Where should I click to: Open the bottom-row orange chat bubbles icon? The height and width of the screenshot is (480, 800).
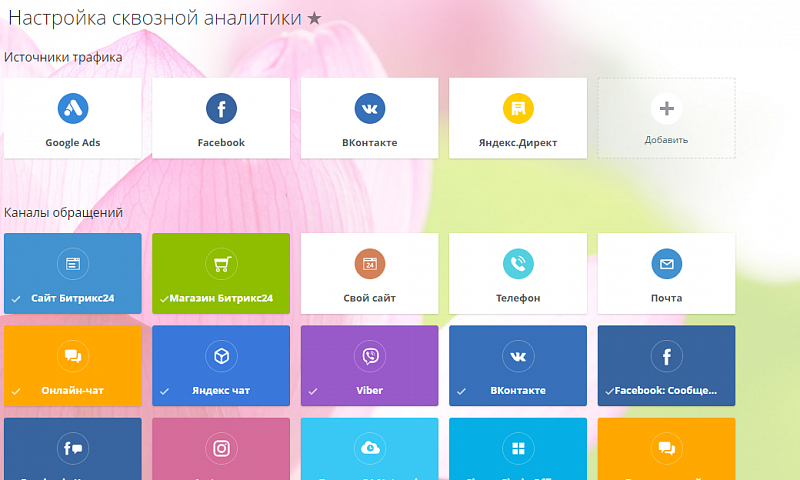tap(667, 448)
